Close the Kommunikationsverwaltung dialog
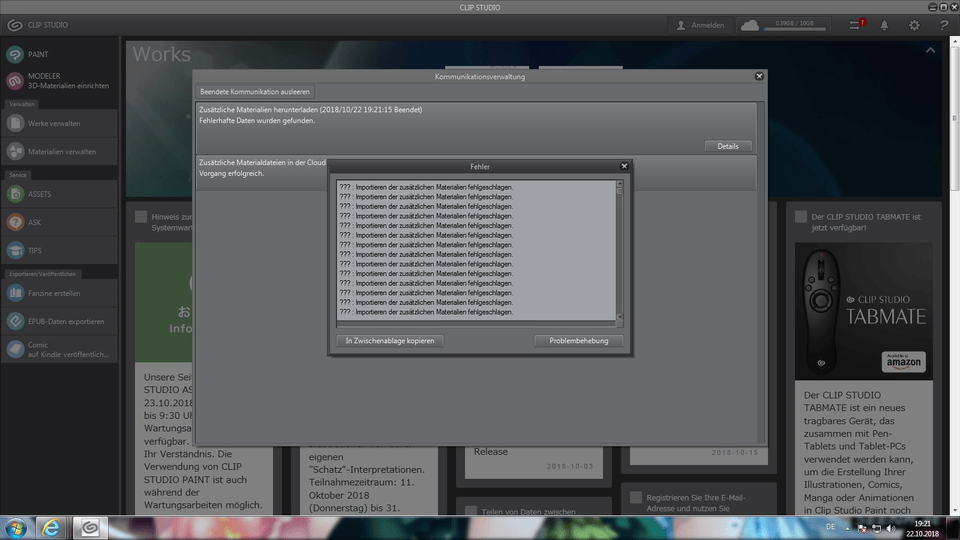Viewport: 960px width, 540px height. [x=759, y=77]
